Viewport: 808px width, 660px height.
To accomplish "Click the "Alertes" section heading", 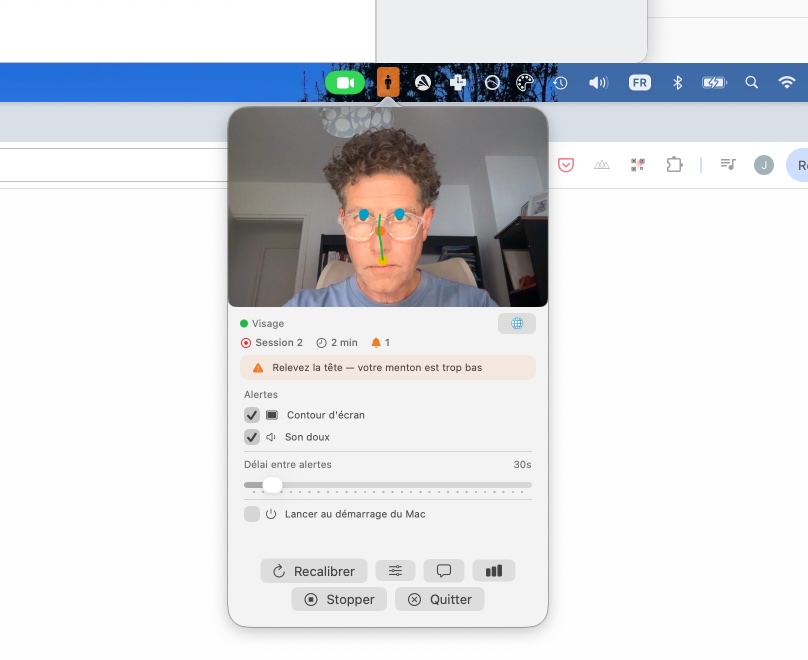I will (261, 394).
